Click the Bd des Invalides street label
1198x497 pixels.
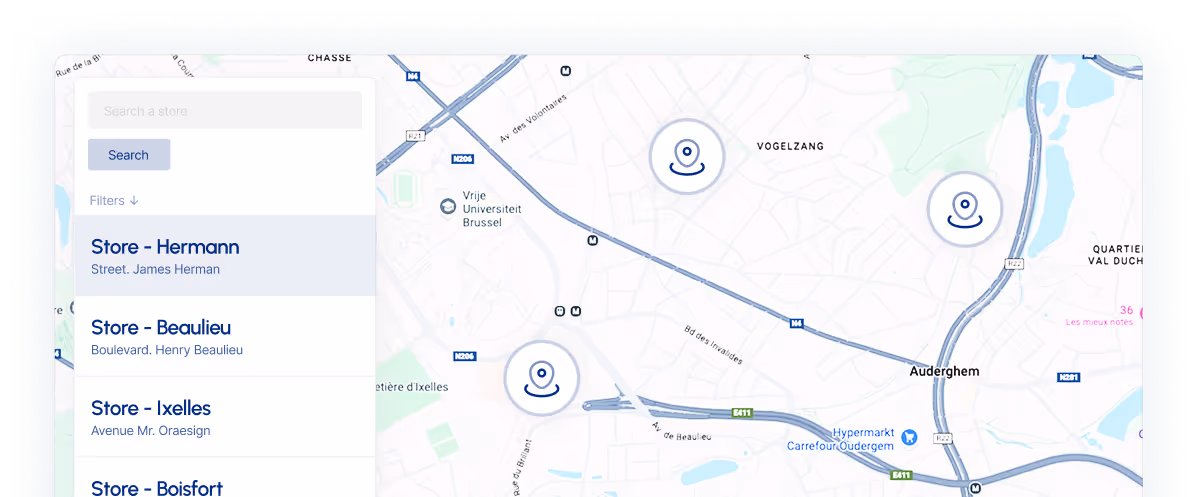pyautogui.click(x=712, y=346)
